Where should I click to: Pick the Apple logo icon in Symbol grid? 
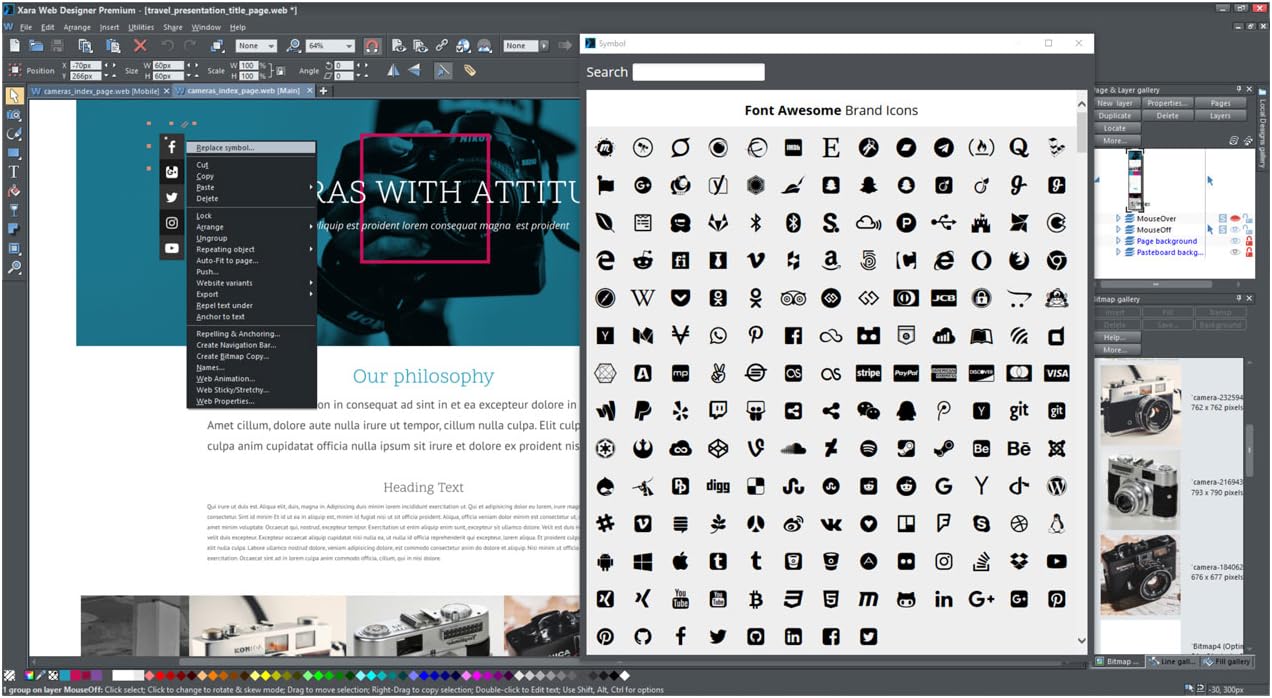click(680, 562)
